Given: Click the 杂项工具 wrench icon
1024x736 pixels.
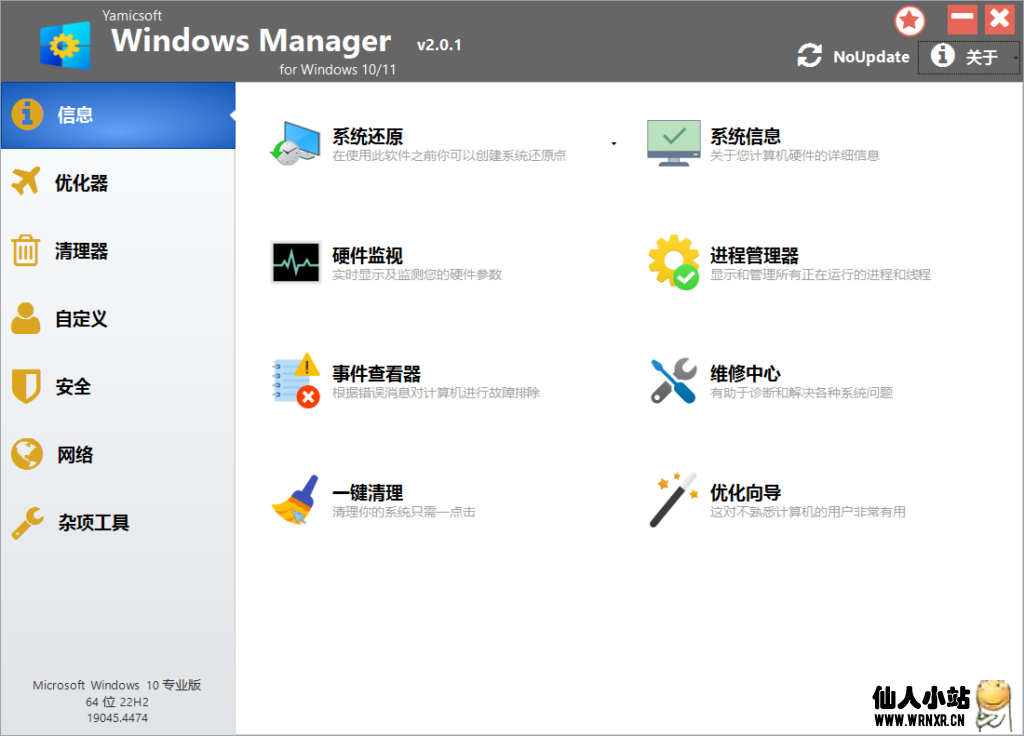Looking at the screenshot, I should (27, 522).
